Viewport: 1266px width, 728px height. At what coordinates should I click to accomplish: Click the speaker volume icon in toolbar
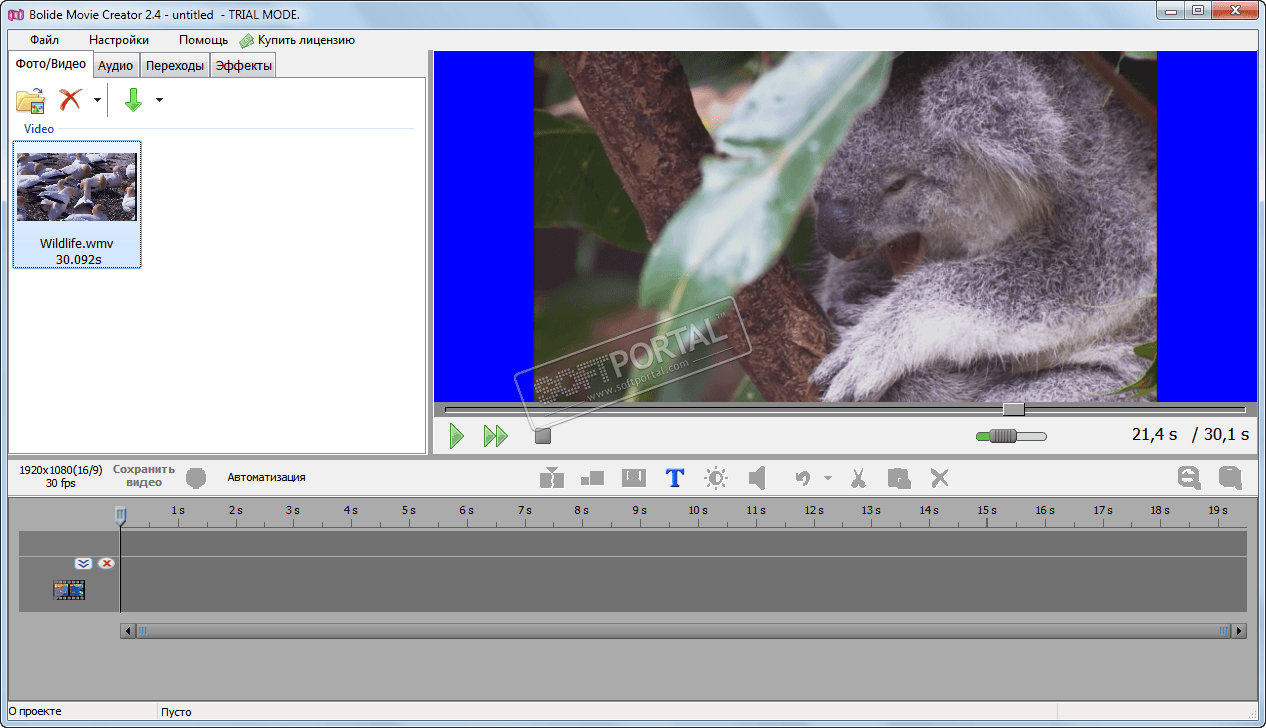tap(757, 478)
